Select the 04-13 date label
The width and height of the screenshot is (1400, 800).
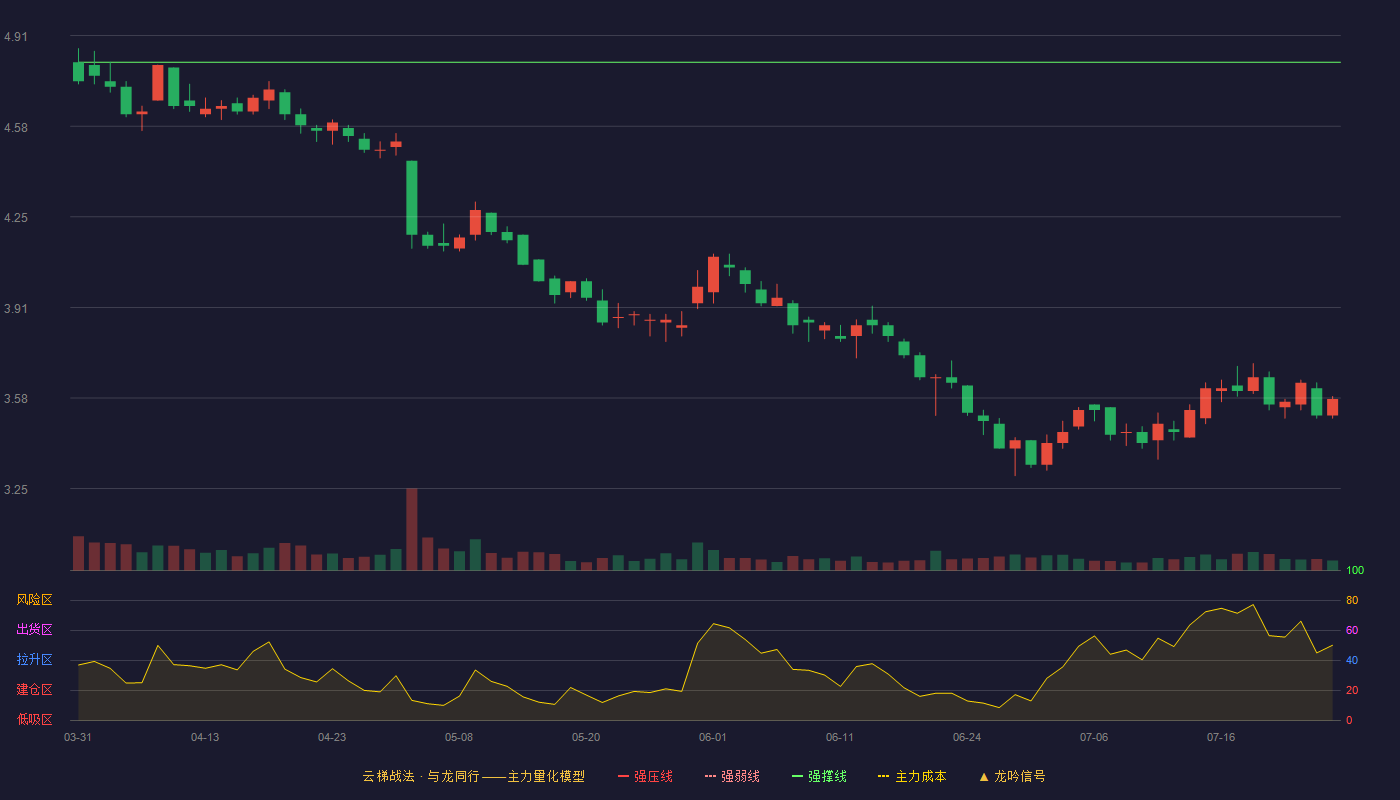pyautogui.click(x=205, y=737)
